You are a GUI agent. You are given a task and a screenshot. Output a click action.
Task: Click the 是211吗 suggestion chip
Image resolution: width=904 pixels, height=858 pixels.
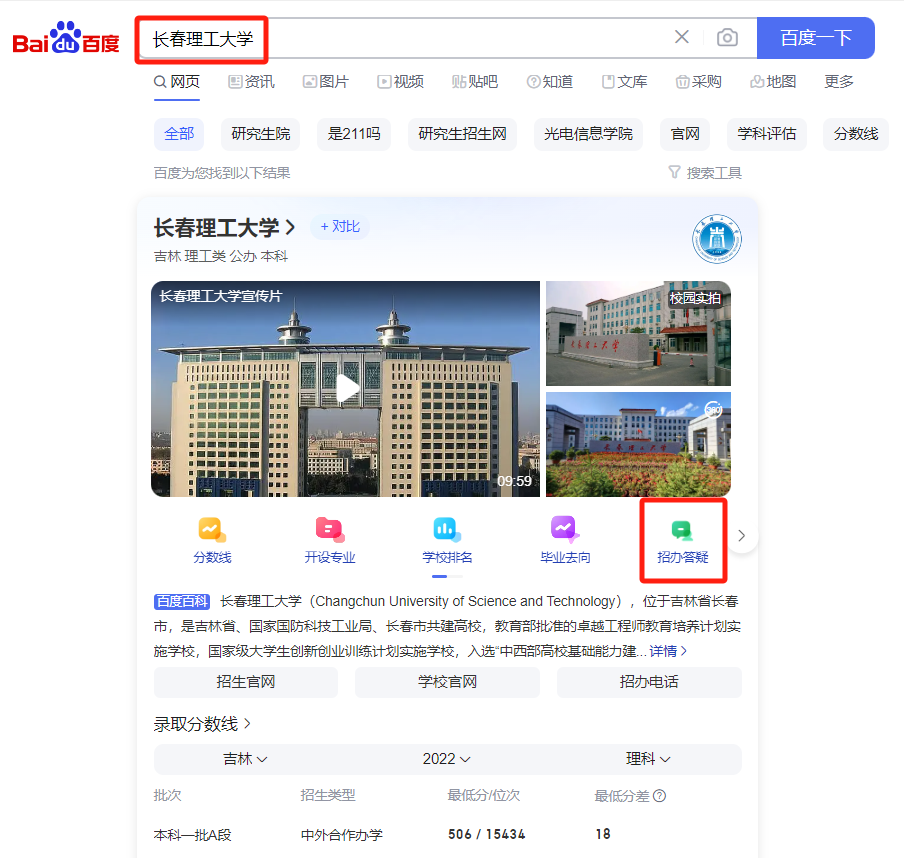pos(354,134)
